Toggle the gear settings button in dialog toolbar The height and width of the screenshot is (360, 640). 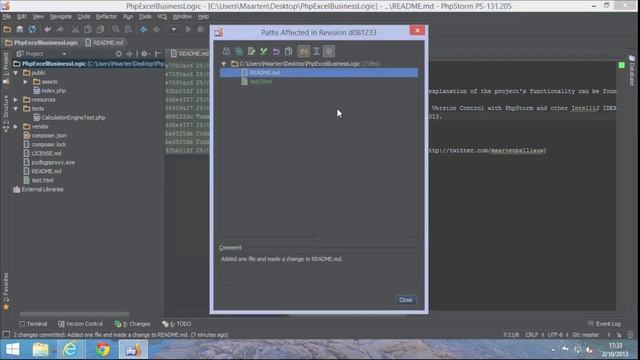coord(329,51)
